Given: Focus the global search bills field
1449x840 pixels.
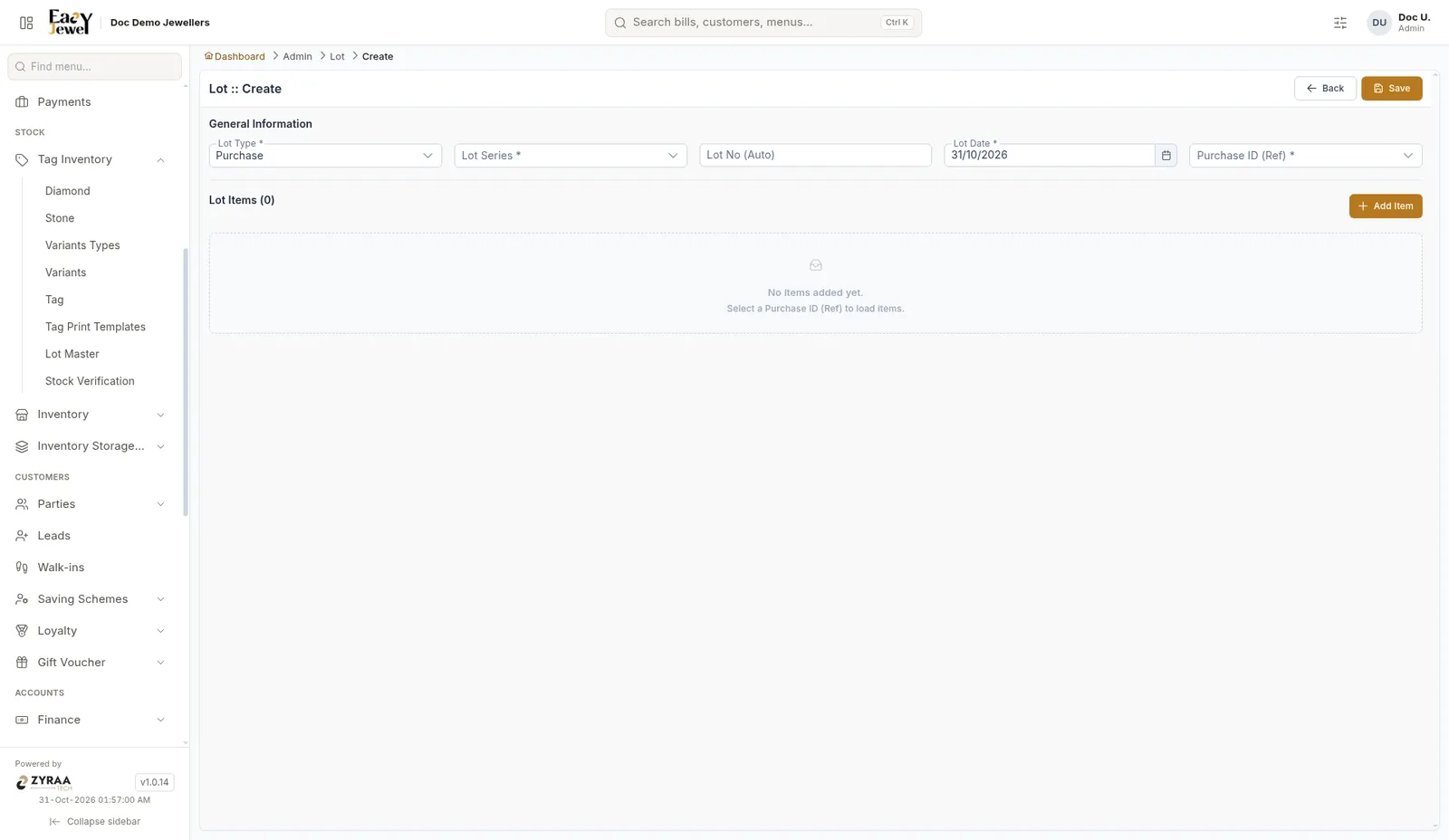Looking at the screenshot, I should point(763,23).
